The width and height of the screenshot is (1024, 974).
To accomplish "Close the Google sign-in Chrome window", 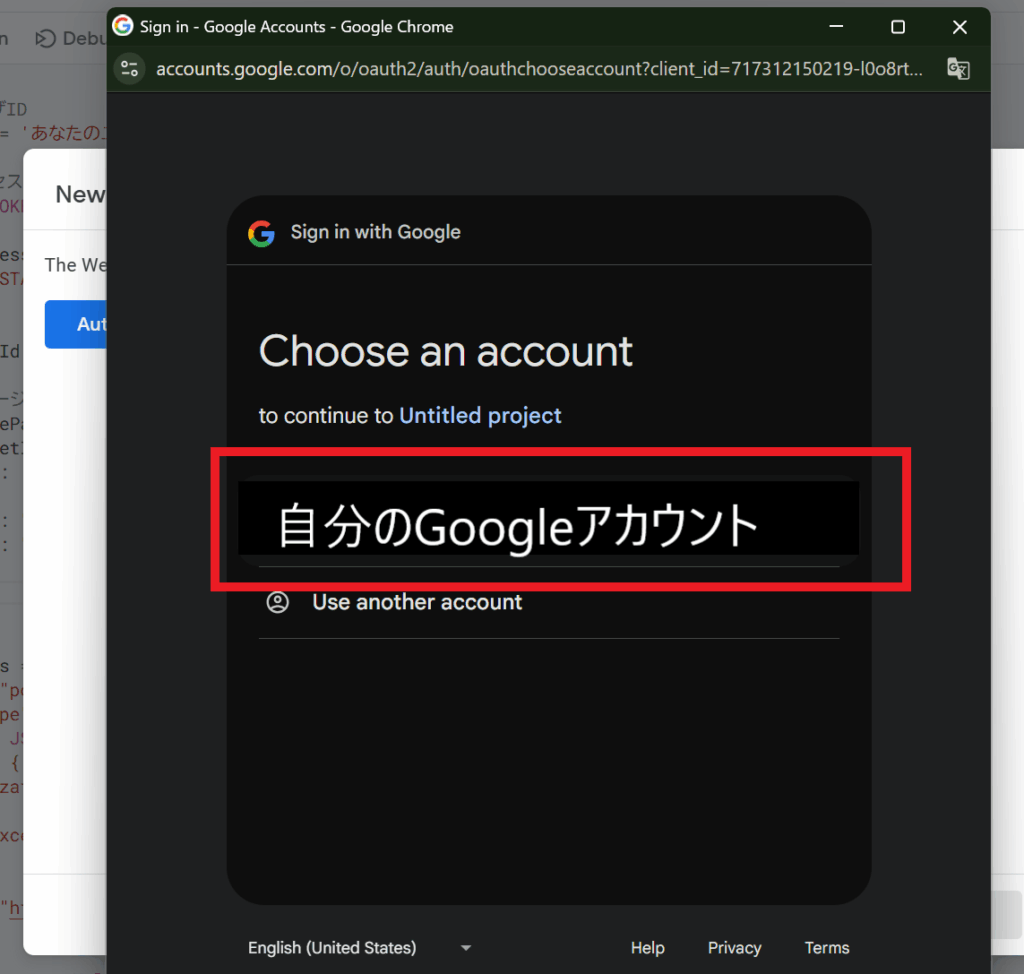I will pyautogui.click(x=959, y=27).
